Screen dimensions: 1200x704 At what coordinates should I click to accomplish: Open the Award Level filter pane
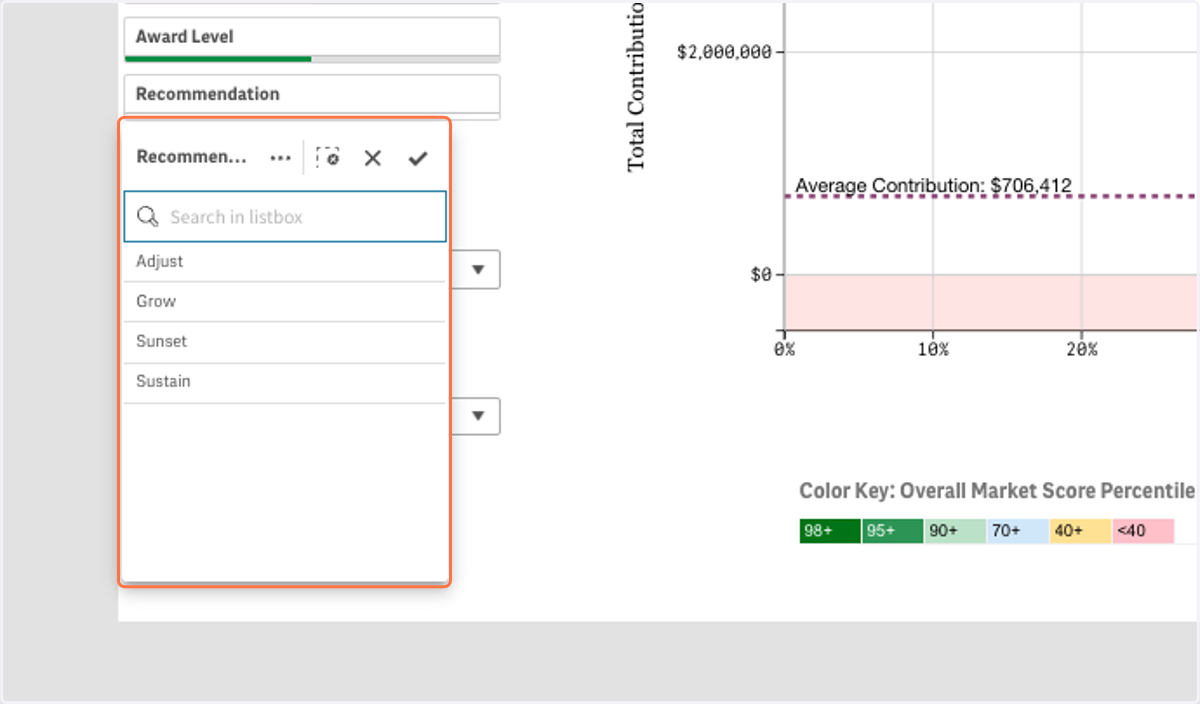[x=312, y=38]
